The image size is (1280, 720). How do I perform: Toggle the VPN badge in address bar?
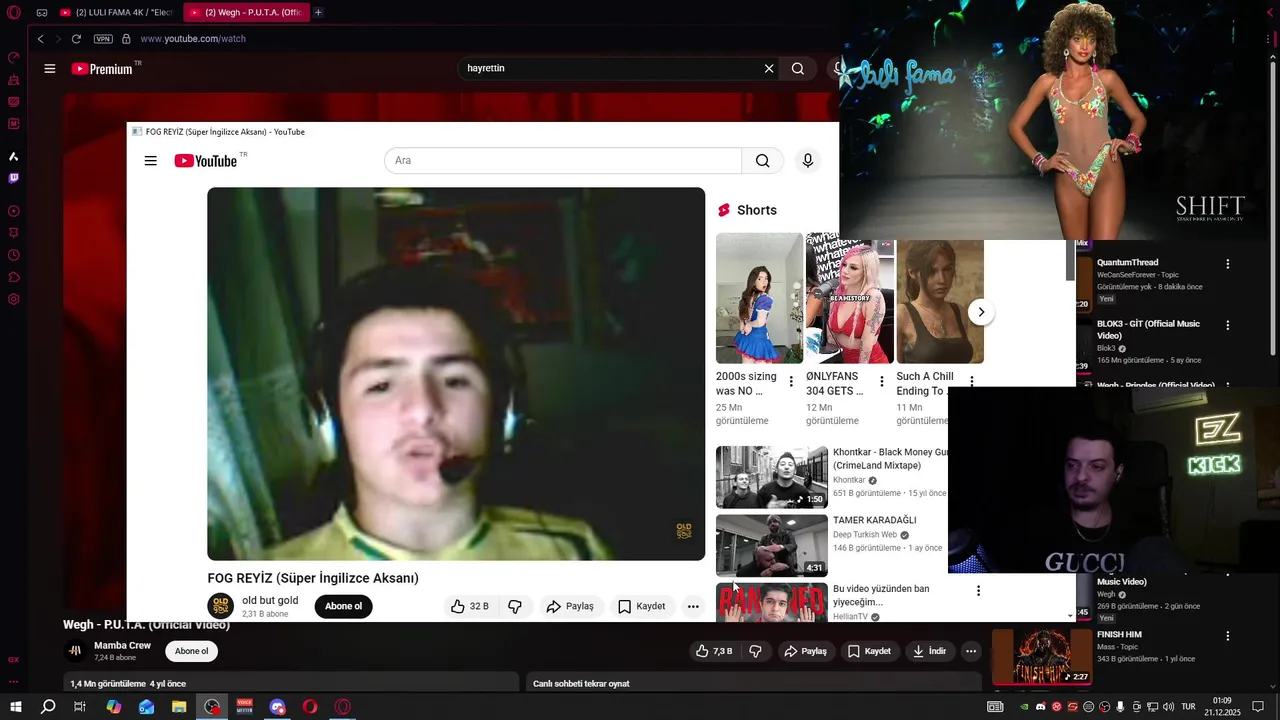point(103,39)
